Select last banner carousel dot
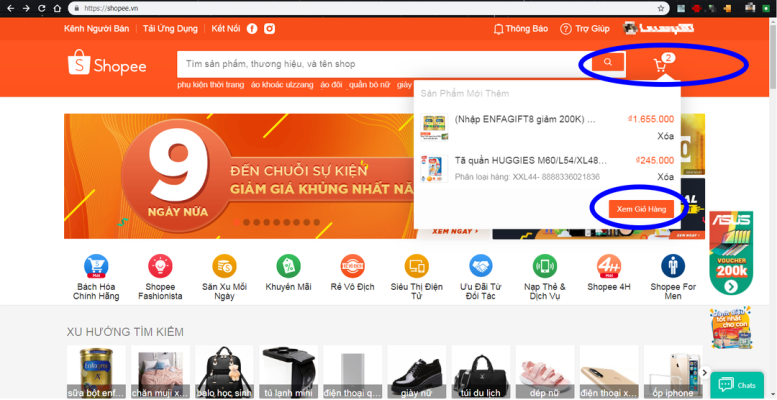777x400 pixels. [x=317, y=222]
